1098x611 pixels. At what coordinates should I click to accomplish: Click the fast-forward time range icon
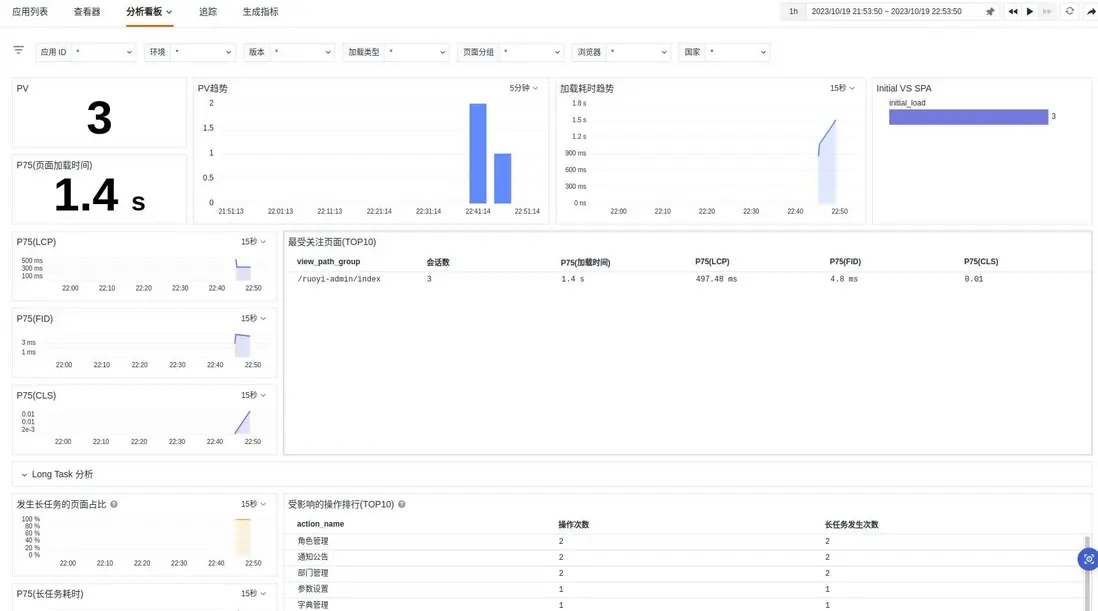1047,11
